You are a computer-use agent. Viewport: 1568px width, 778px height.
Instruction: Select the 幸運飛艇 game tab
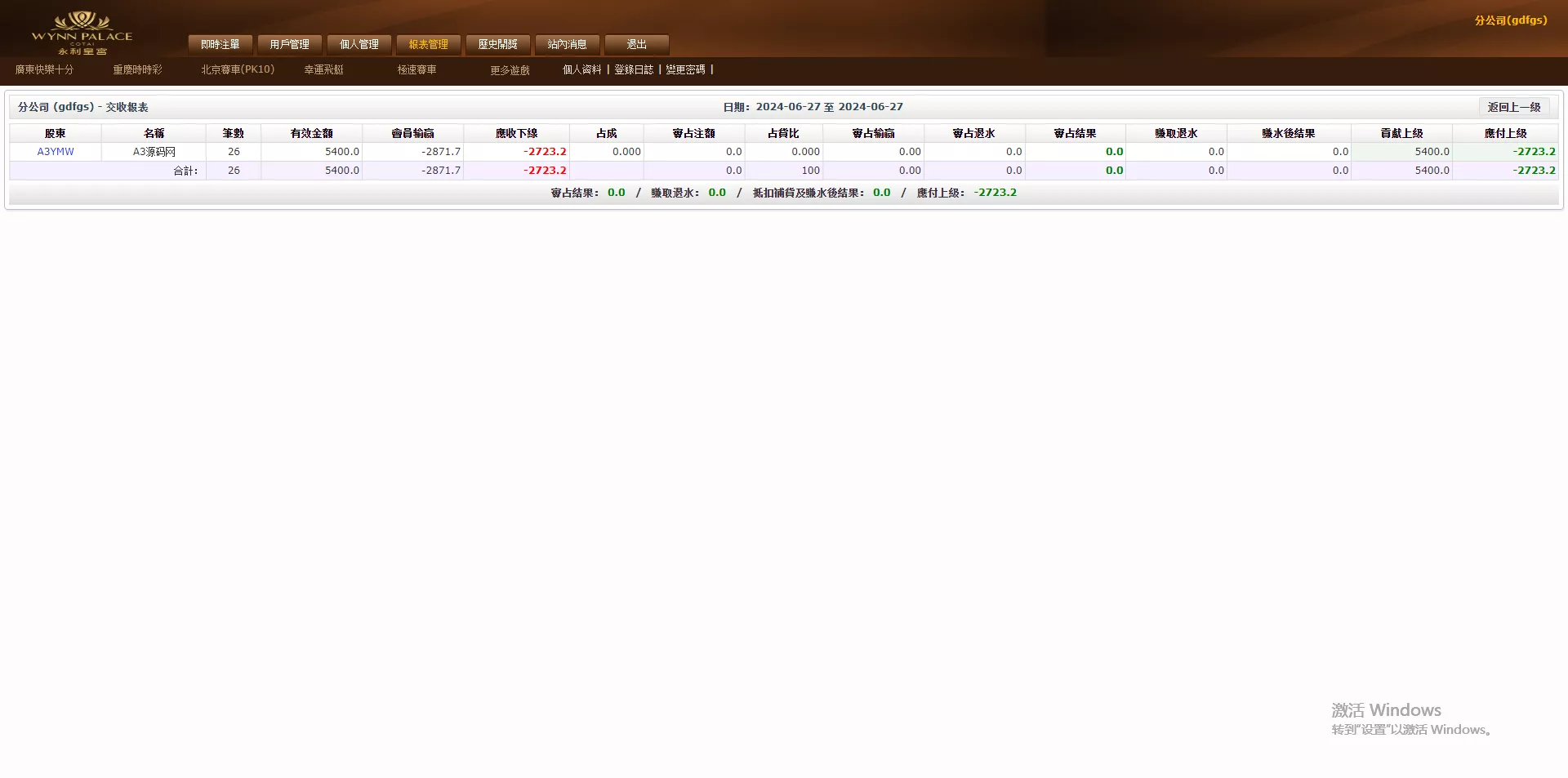323,70
